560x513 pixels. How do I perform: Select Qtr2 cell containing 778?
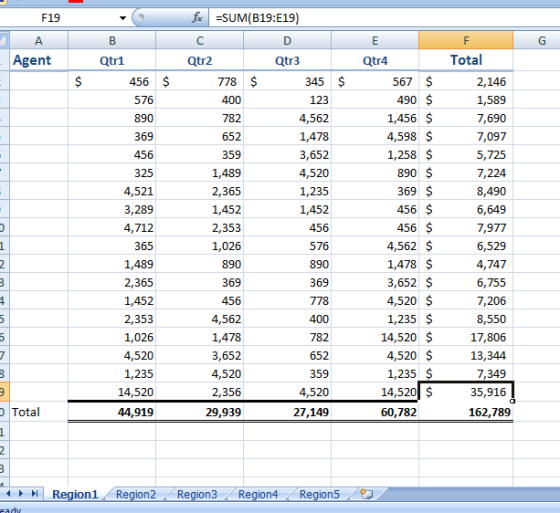200,81
